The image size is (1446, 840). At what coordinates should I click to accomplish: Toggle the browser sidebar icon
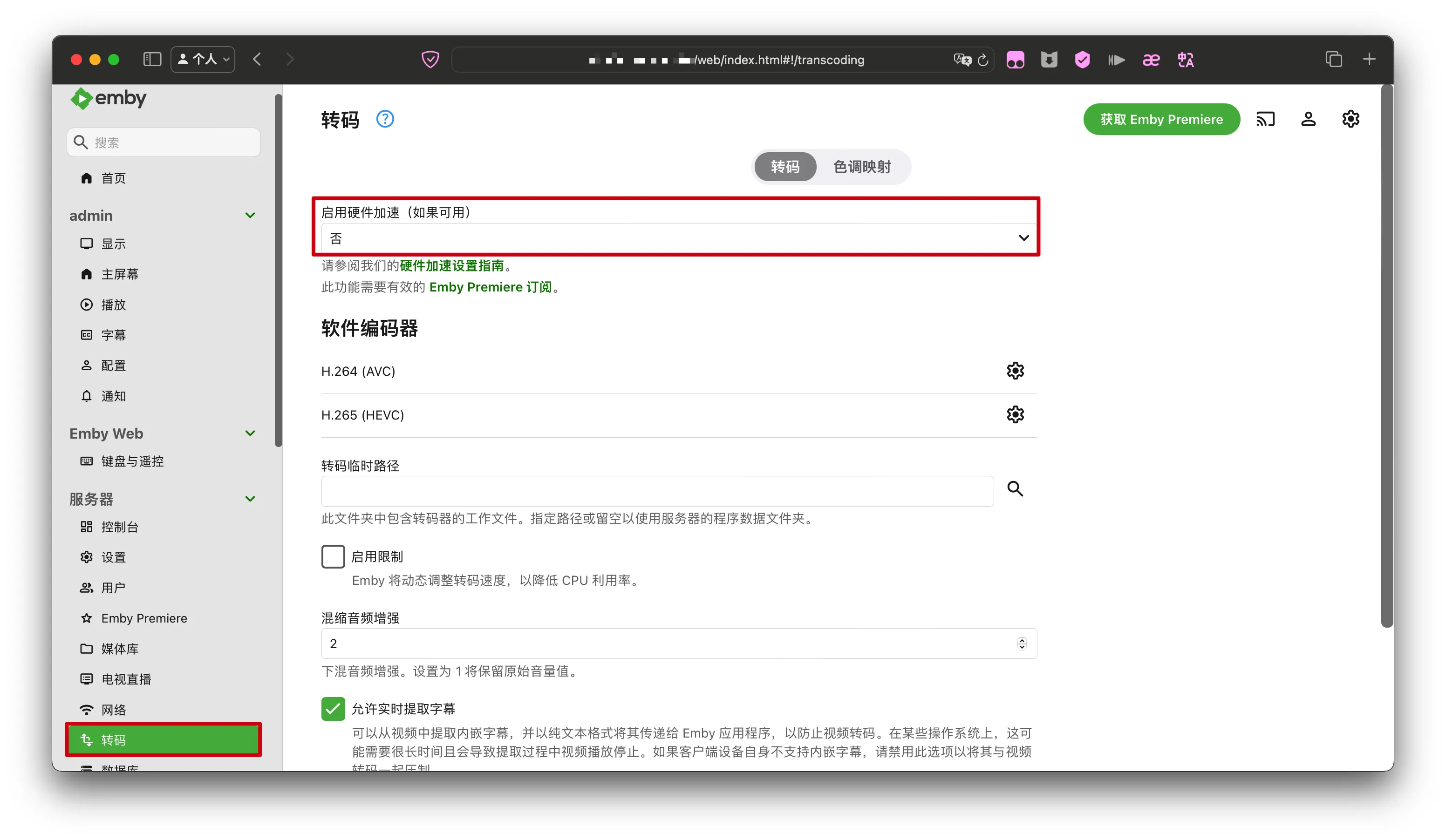pyautogui.click(x=152, y=59)
